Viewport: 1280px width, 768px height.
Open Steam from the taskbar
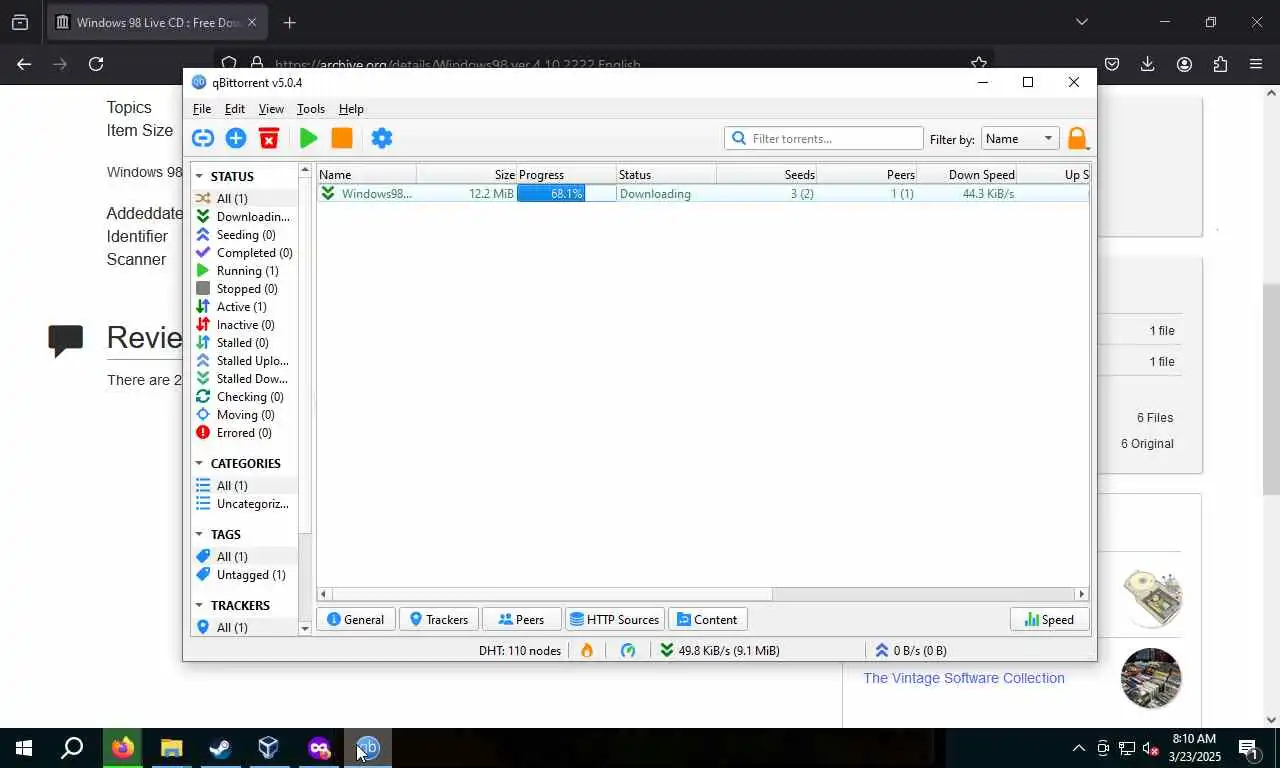pos(220,748)
